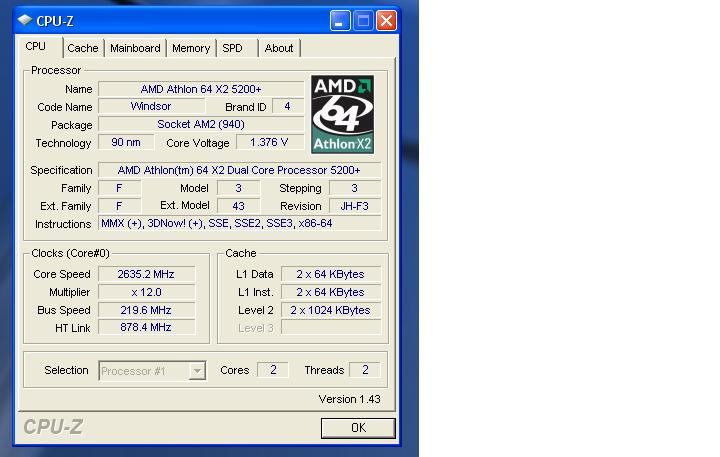
Task: Click the OK button
Action: (x=358, y=428)
